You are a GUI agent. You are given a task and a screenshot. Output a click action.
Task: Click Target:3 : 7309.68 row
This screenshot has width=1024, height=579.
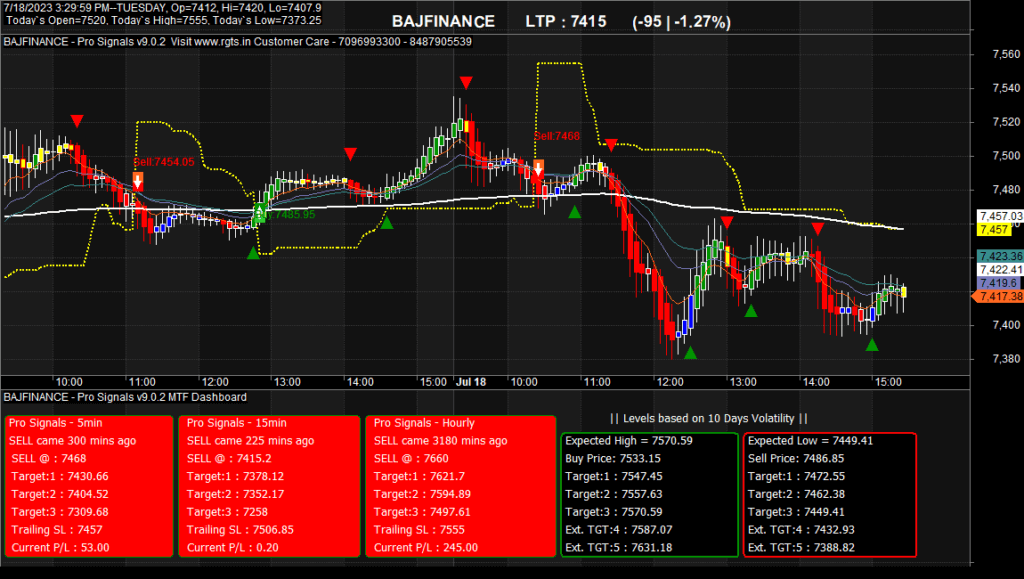click(x=60, y=512)
